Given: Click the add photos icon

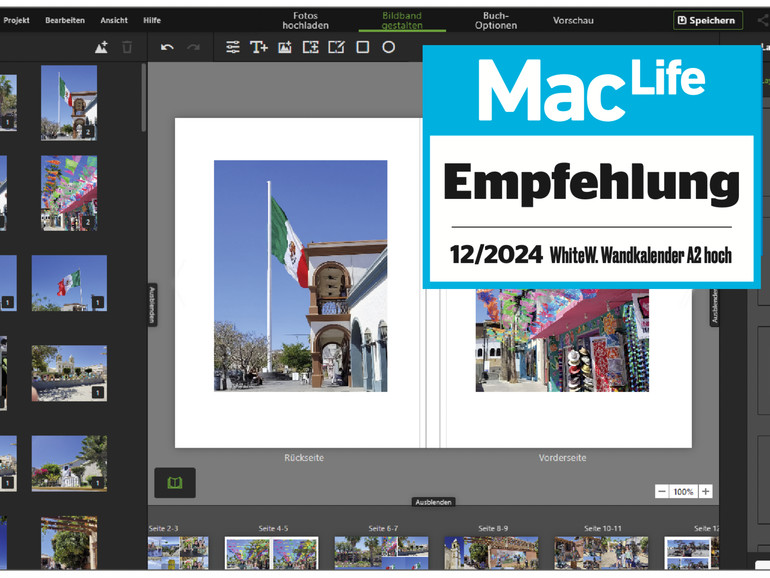Looking at the screenshot, I should coord(101,47).
